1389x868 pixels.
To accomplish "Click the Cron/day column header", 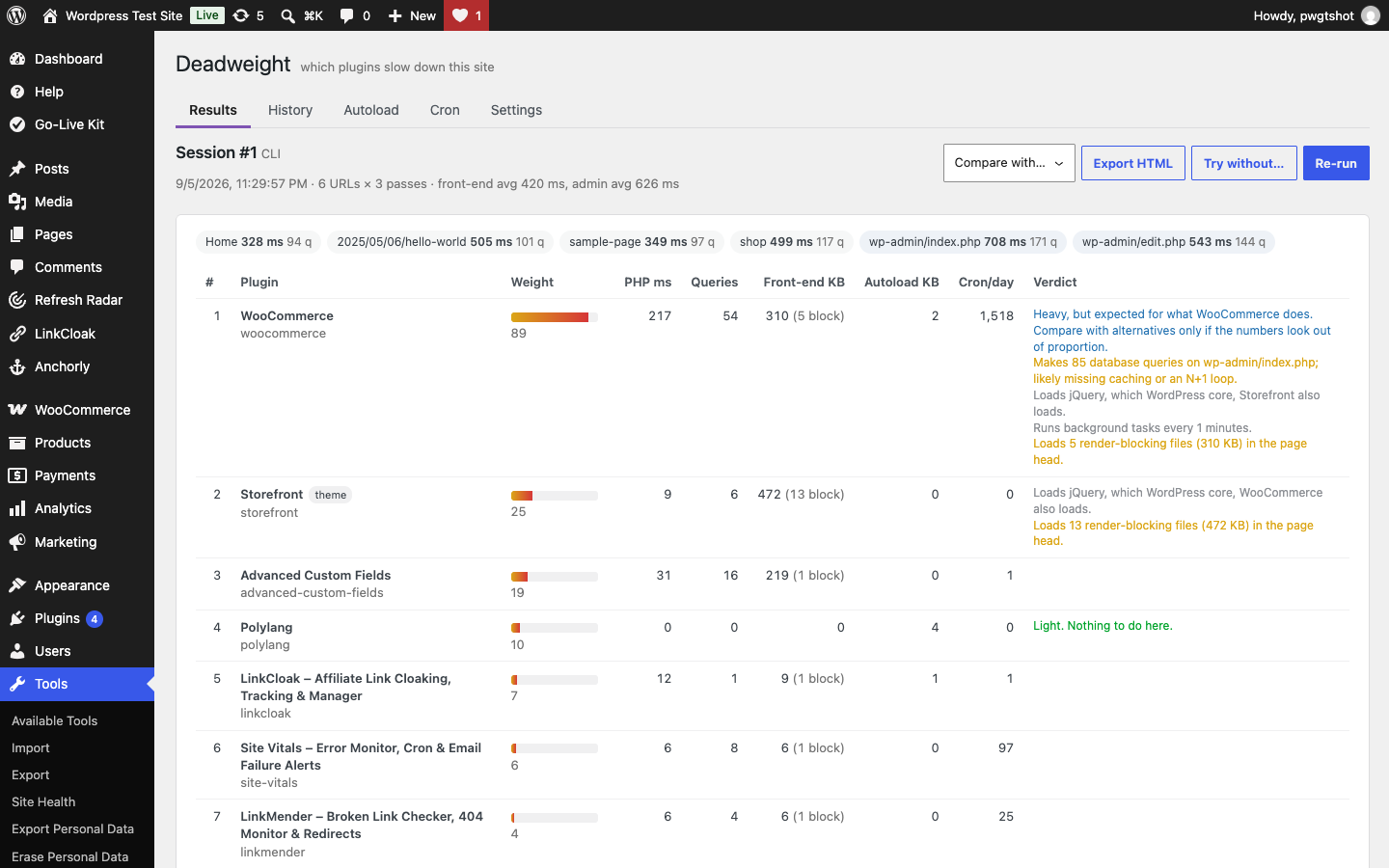I will (x=986, y=283).
